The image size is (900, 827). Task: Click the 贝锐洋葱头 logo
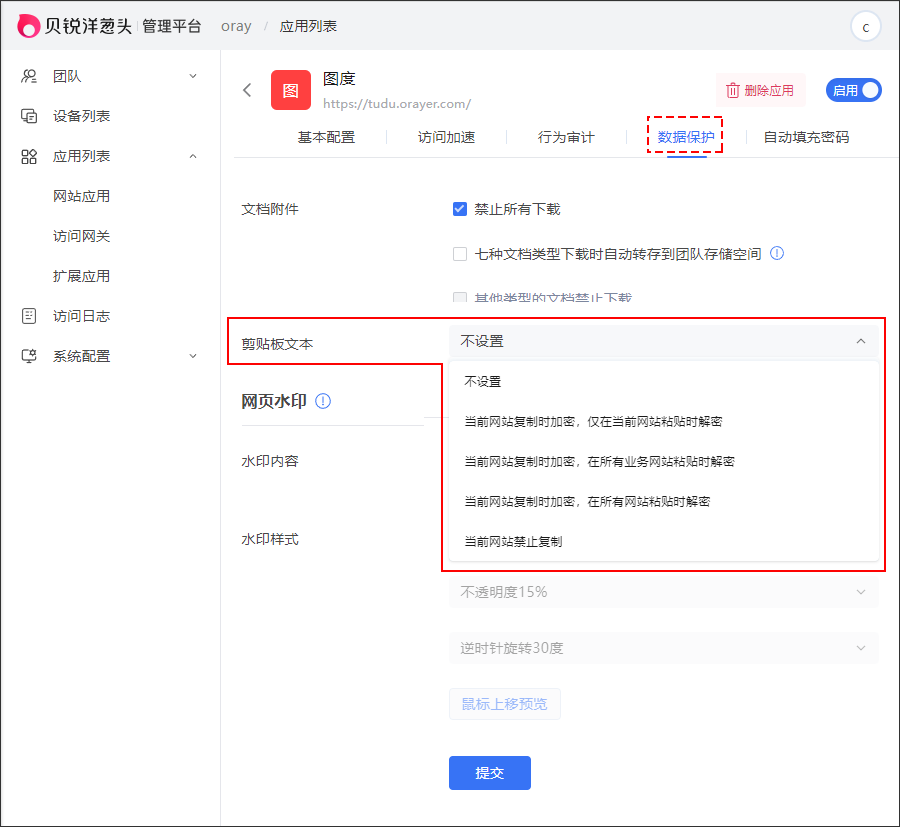pyautogui.click(x=74, y=26)
